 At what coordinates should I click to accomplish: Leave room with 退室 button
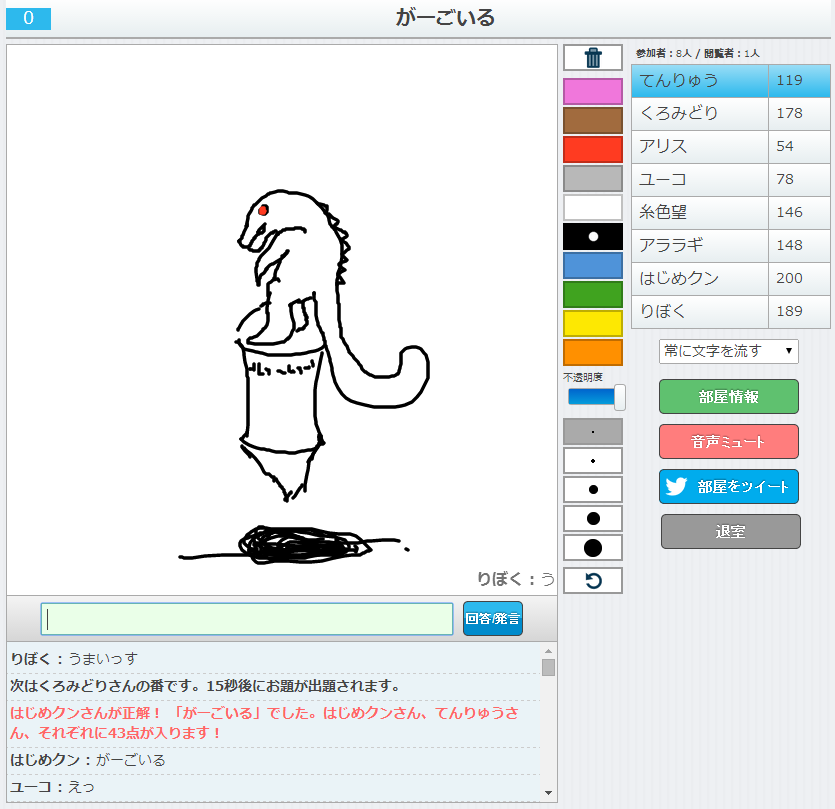point(731,532)
